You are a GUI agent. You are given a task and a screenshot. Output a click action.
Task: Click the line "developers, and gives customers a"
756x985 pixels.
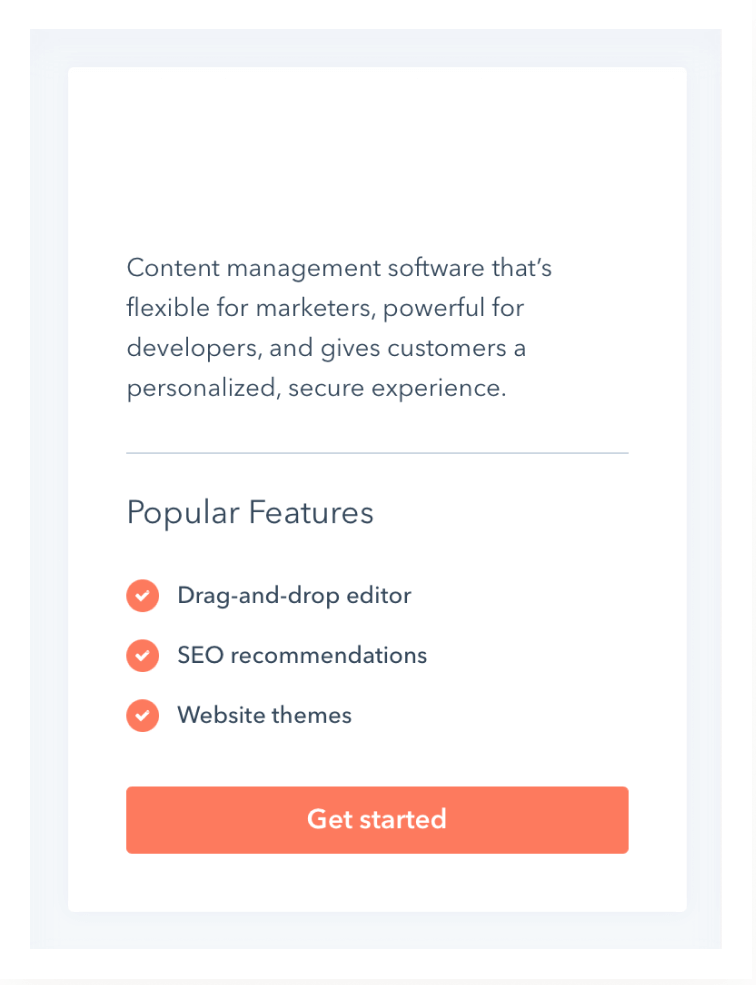326,349
